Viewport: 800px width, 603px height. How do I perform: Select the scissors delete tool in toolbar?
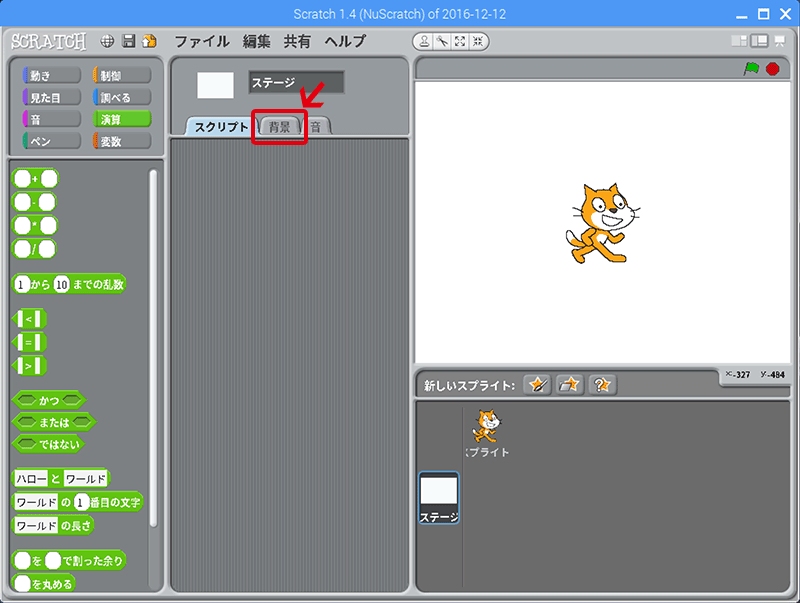(x=443, y=42)
